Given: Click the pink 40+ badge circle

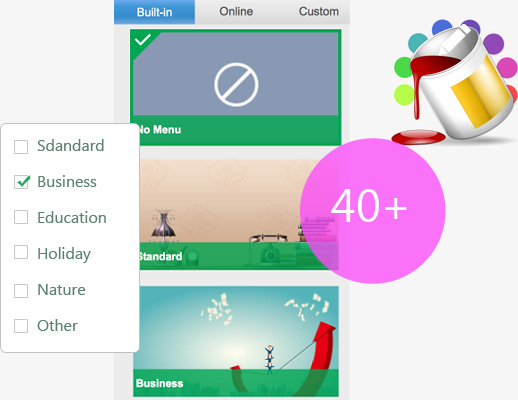Looking at the screenshot, I should pyautogui.click(x=373, y=211).
